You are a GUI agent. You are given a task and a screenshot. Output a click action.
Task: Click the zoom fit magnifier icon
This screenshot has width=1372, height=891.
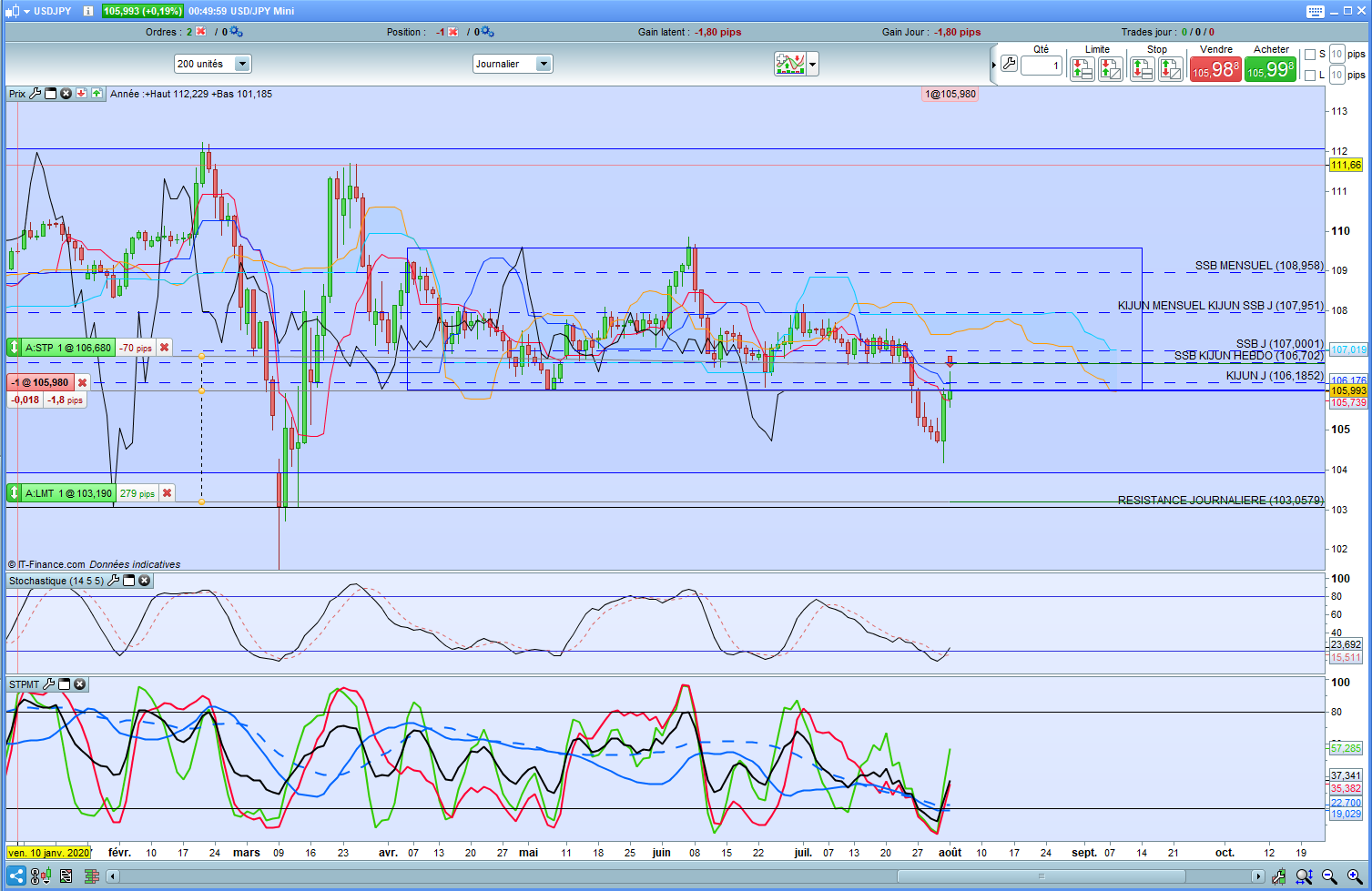tap(1305, 876)
